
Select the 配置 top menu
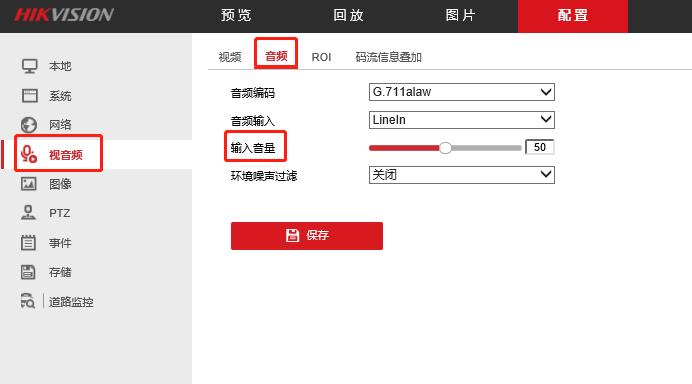[573, 16]
